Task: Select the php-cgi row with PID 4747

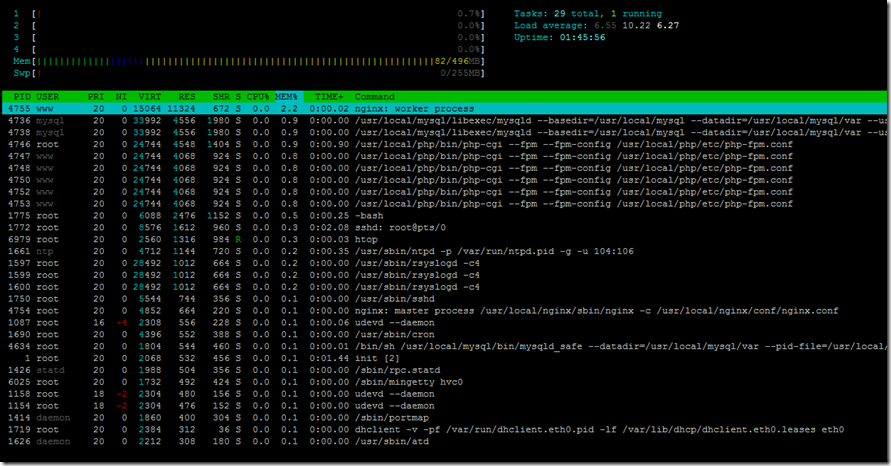Action: pyautogui.click(x=444, y=156)
